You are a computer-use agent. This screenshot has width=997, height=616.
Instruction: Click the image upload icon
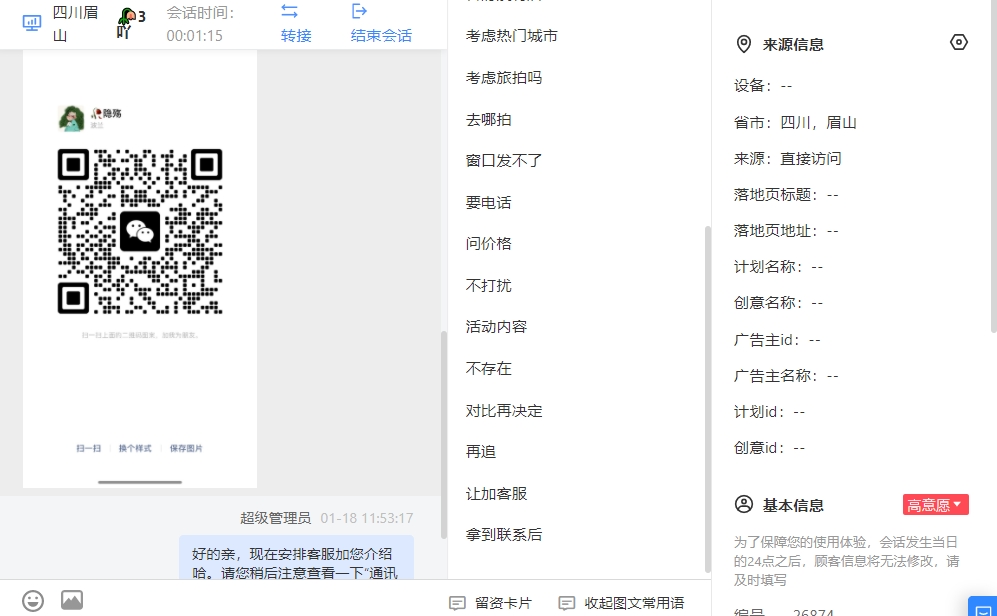coord(72,599)
